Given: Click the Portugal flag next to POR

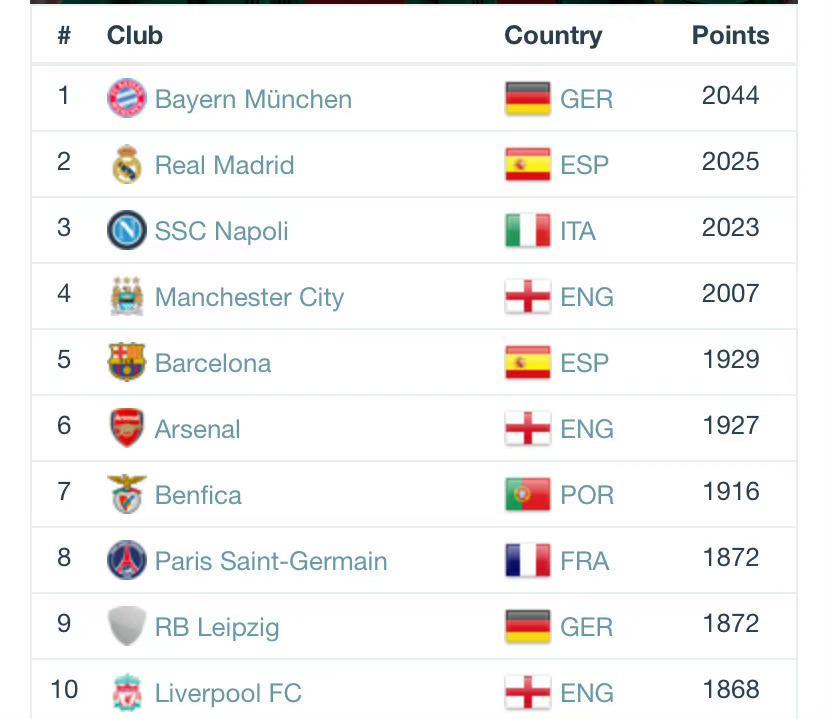Looking at the screenshot, I should click(527, 494).
